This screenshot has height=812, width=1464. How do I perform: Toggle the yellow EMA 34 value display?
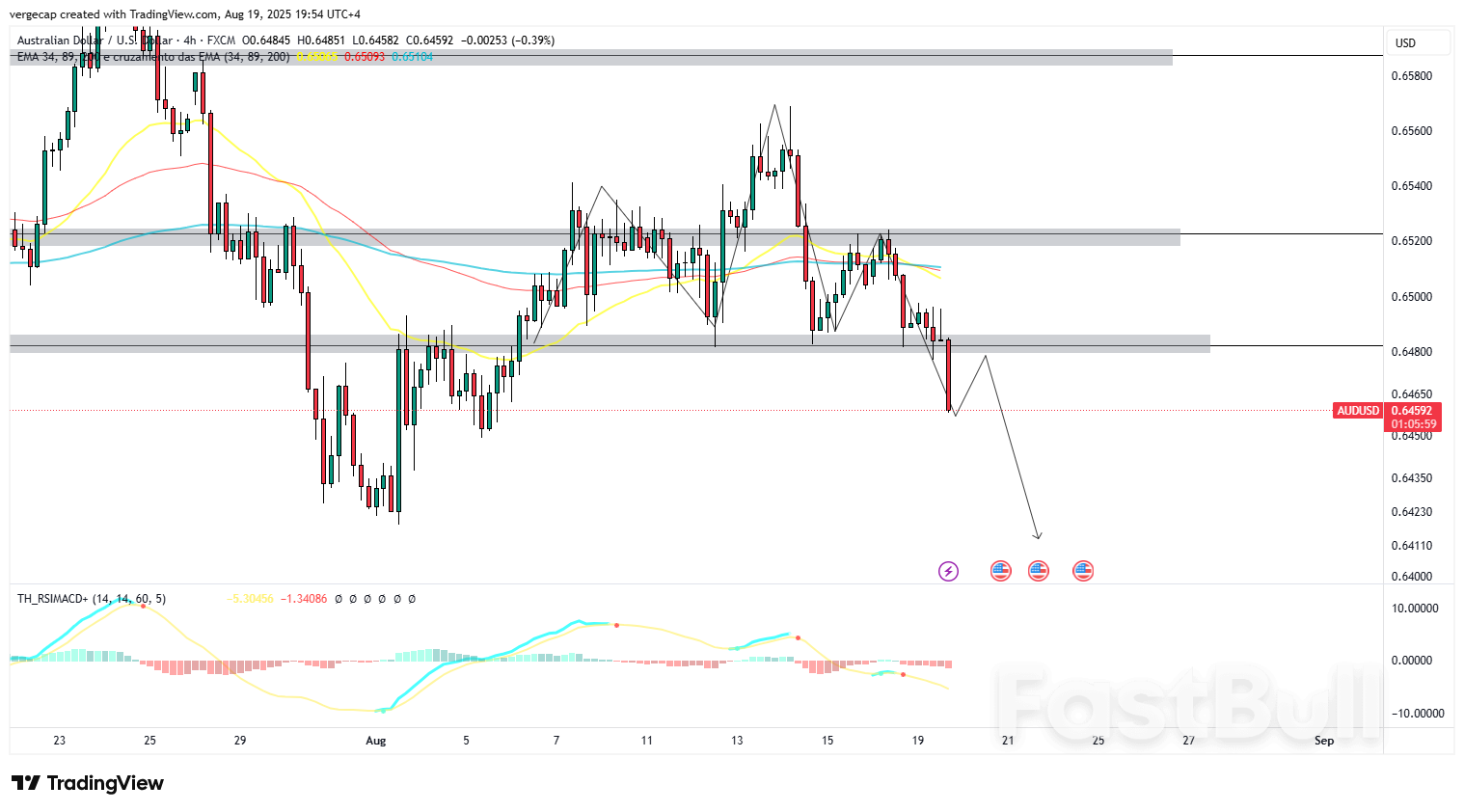pos(318,58)
